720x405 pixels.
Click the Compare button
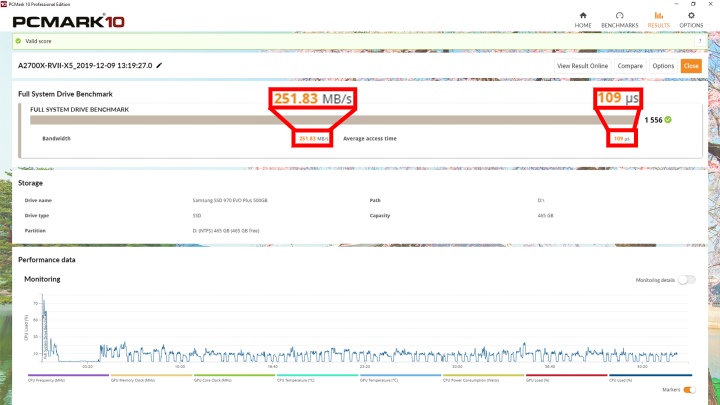click(630, 66)
